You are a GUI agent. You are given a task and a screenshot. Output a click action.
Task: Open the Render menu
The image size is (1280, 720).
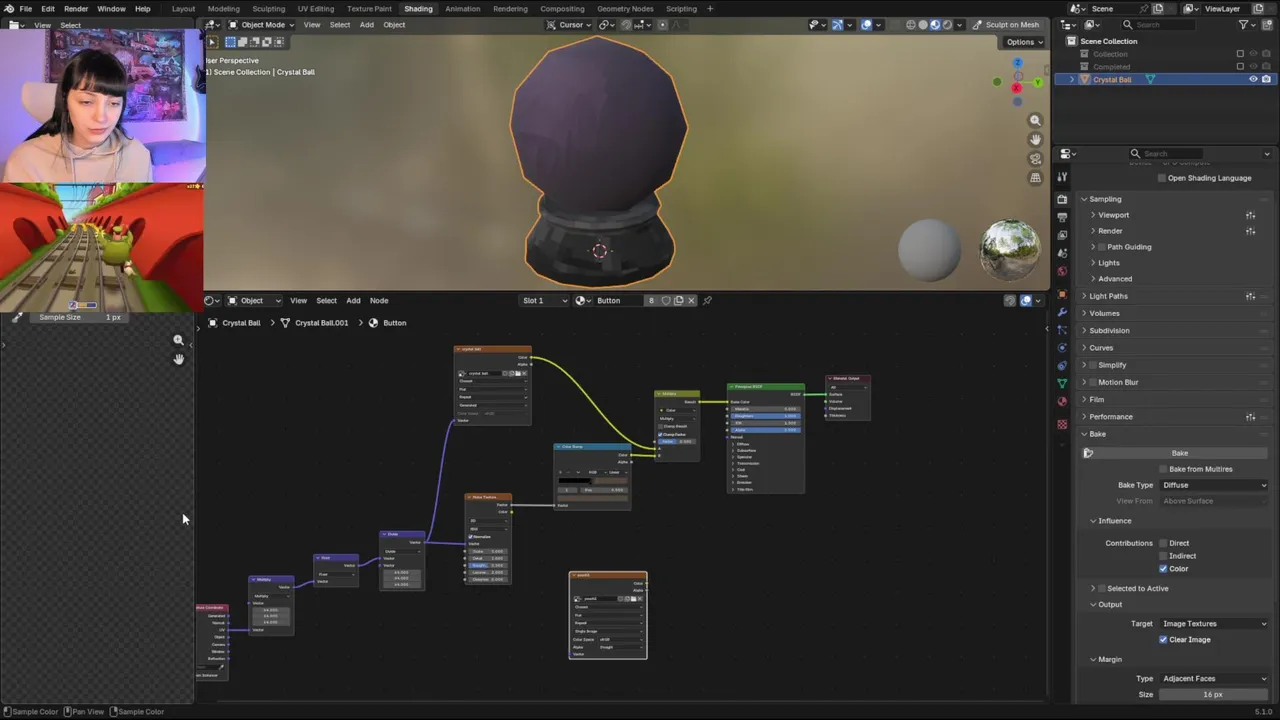click(76, 8)
